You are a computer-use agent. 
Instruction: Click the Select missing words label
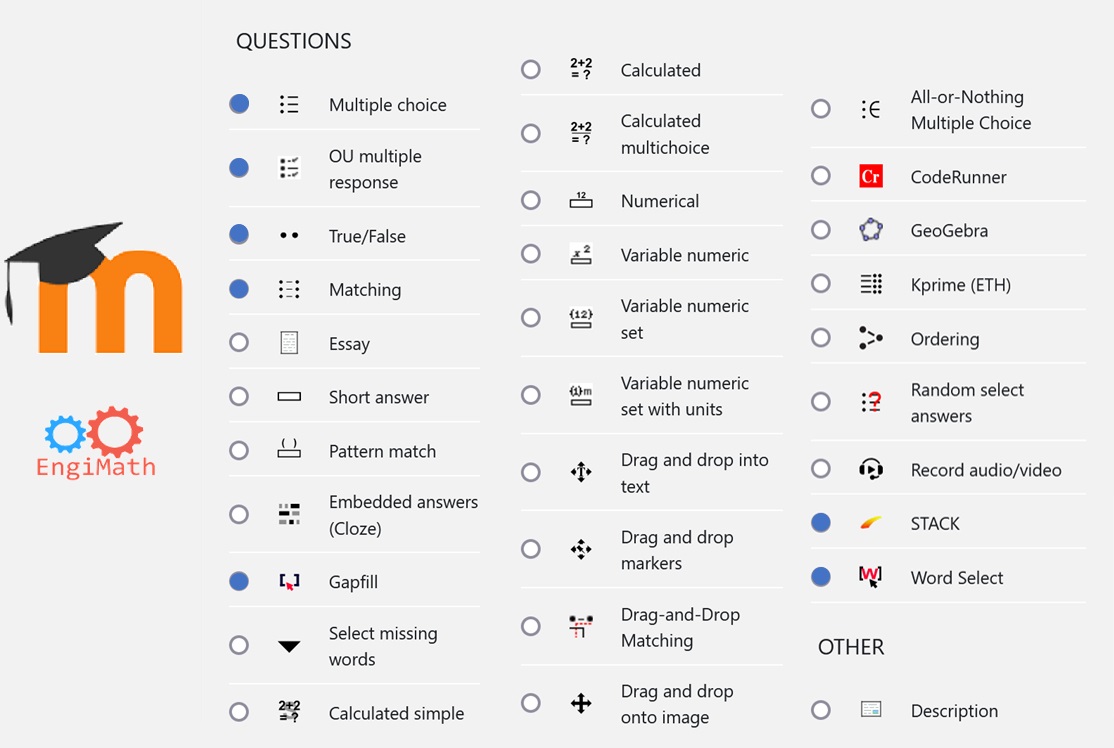(x=383, y=646)
